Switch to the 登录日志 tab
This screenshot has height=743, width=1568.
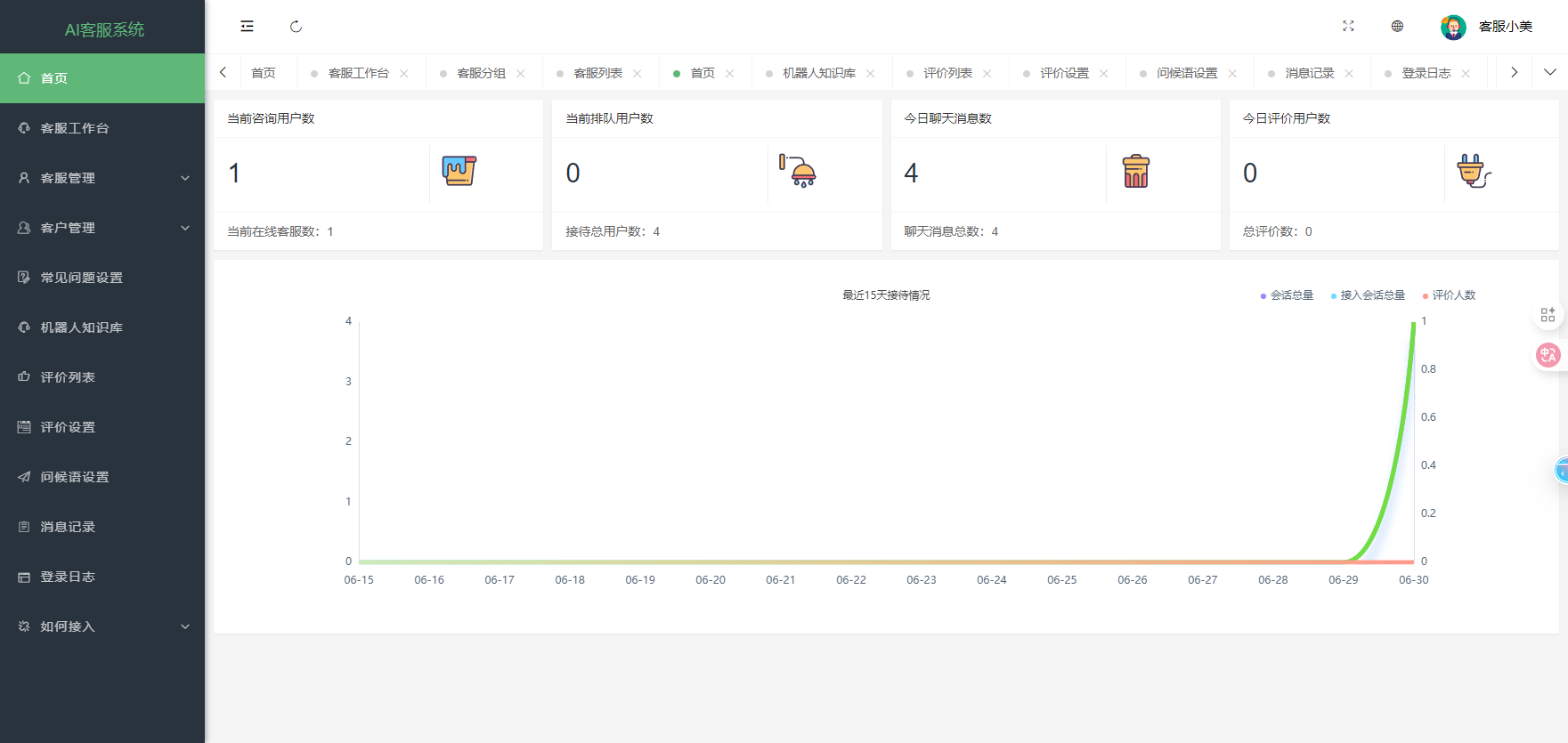(x=1426, y=73)
